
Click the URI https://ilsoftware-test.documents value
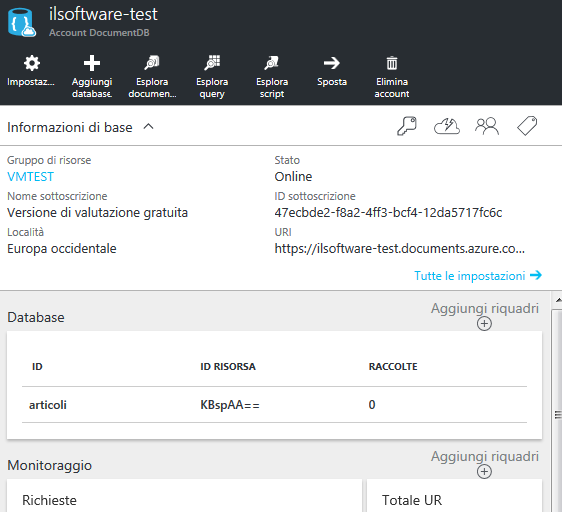point(400,248)
